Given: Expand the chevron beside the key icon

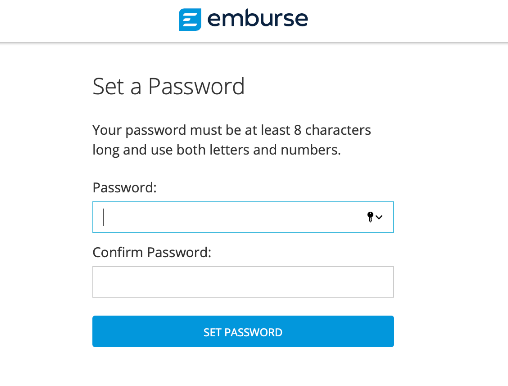Looking at the screenshot, I should (379, 217).
